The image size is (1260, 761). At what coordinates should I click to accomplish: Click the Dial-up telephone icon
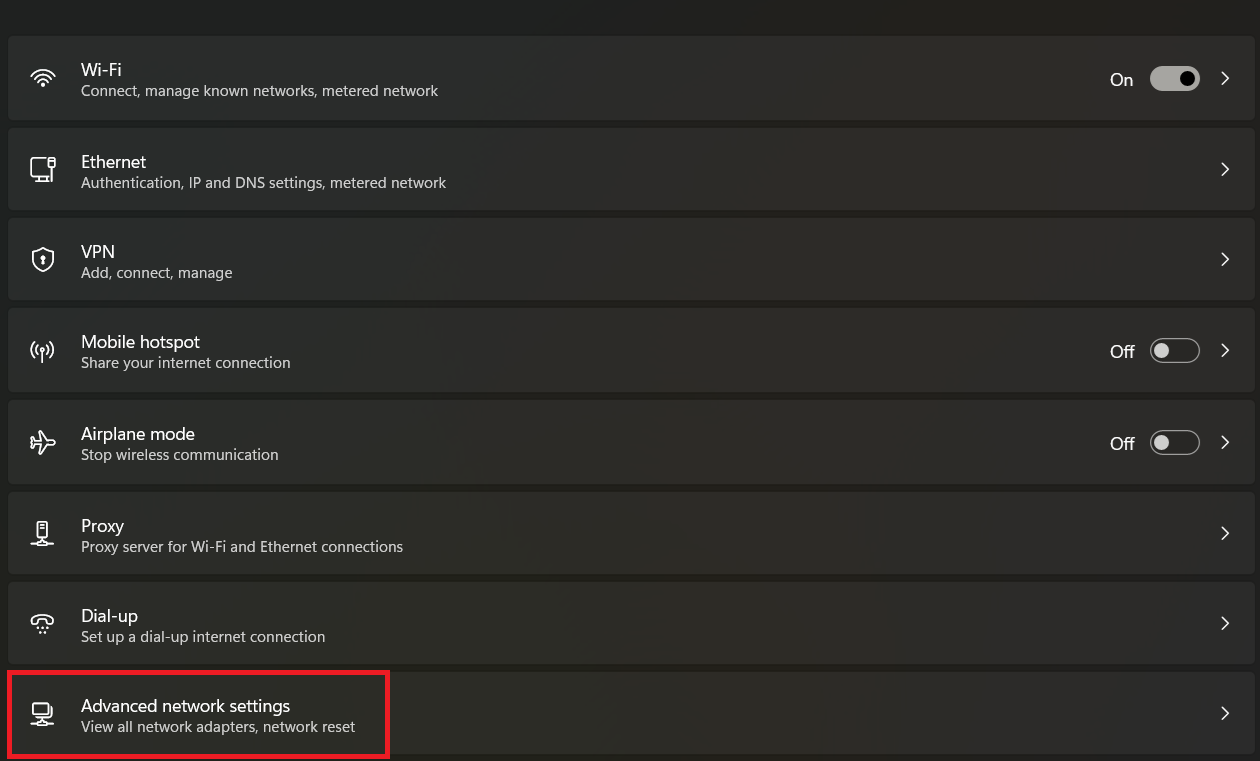(x=42, y=624)
